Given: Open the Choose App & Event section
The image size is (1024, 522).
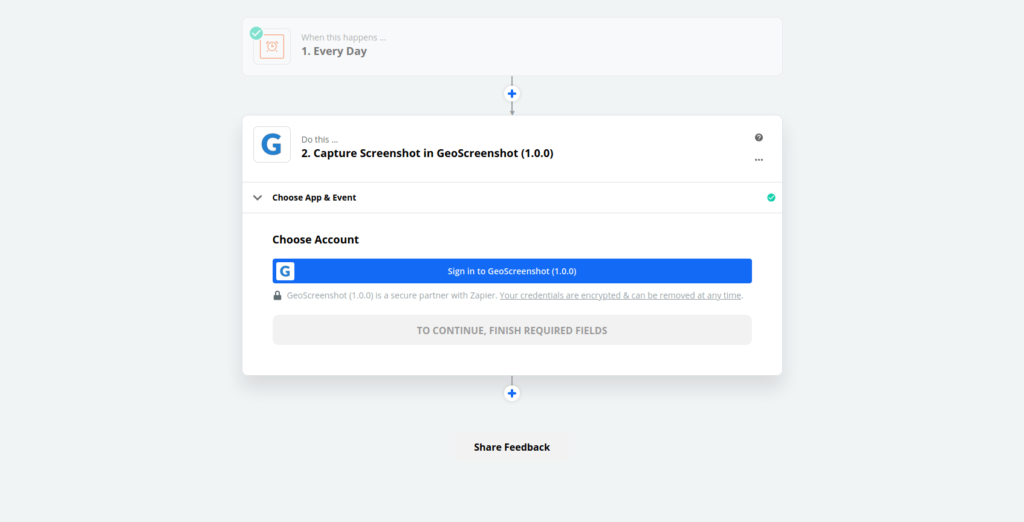Looking at the screenshot, I should tap(512, 197).
